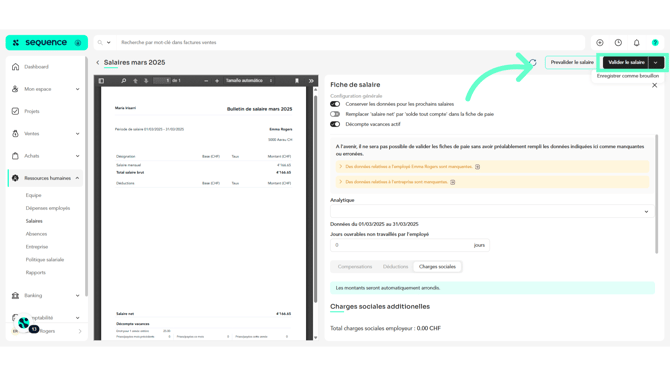Go to next PDF page
This screenshot has width=670, height=376.
[146, 80]
